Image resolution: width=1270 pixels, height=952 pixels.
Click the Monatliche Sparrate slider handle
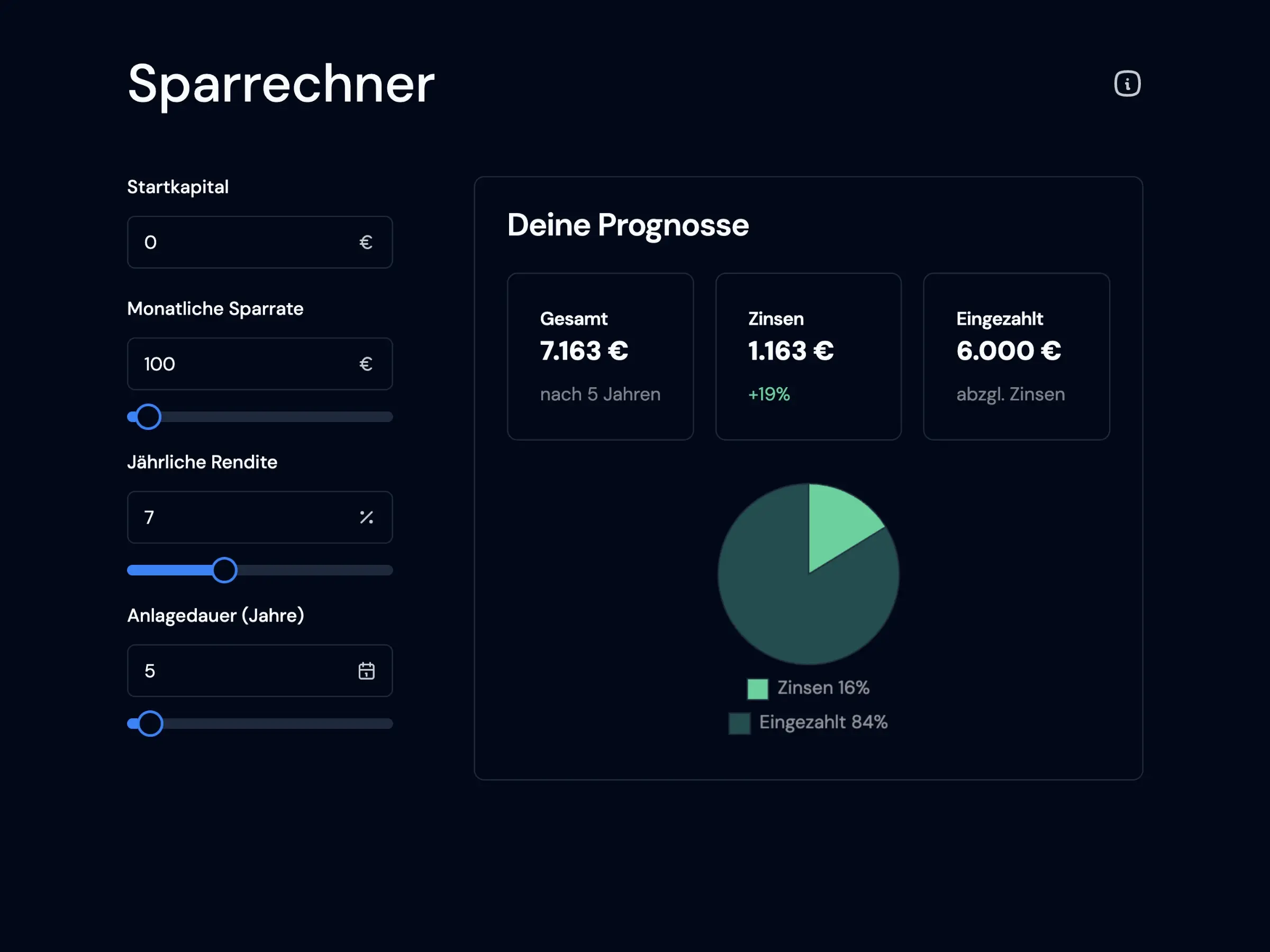(148, 417)
